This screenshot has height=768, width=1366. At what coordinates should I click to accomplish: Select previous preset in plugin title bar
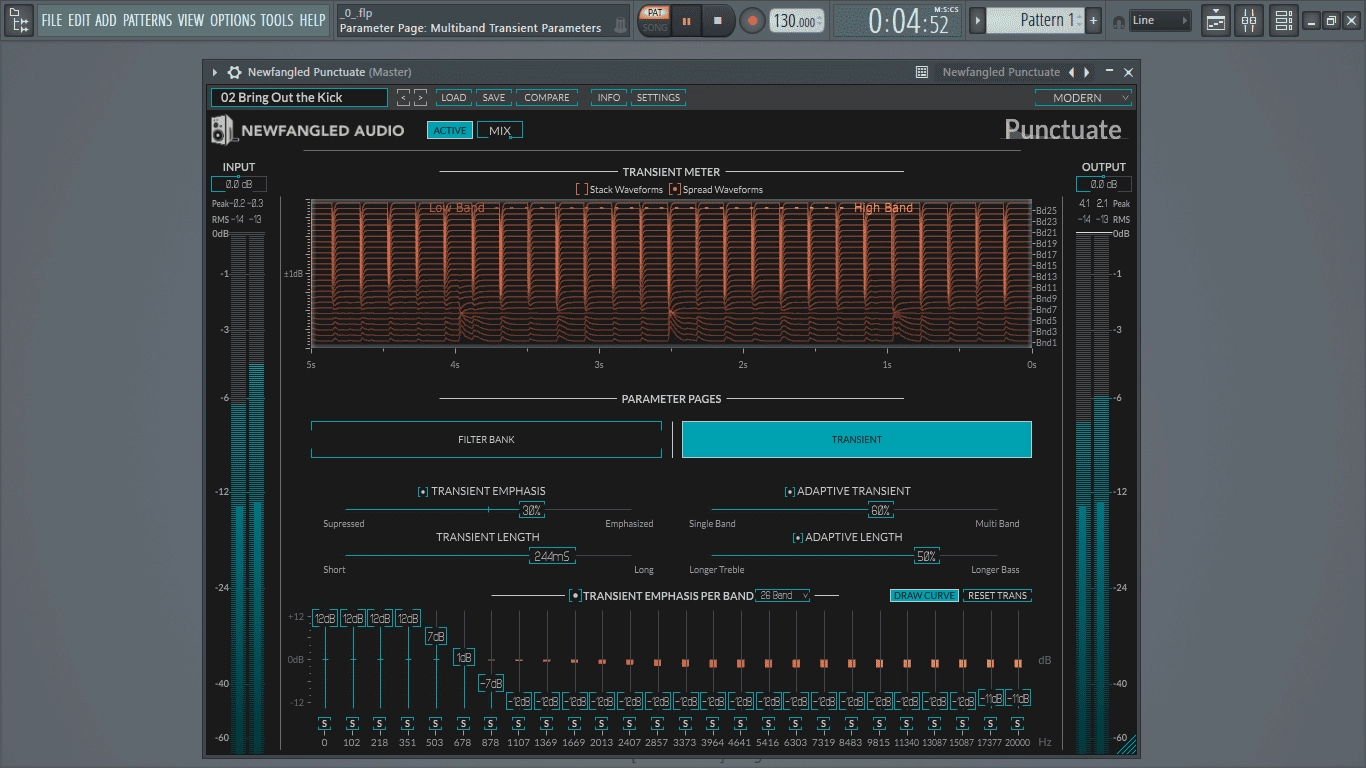pyautogui.click(x=1071, y=72)
